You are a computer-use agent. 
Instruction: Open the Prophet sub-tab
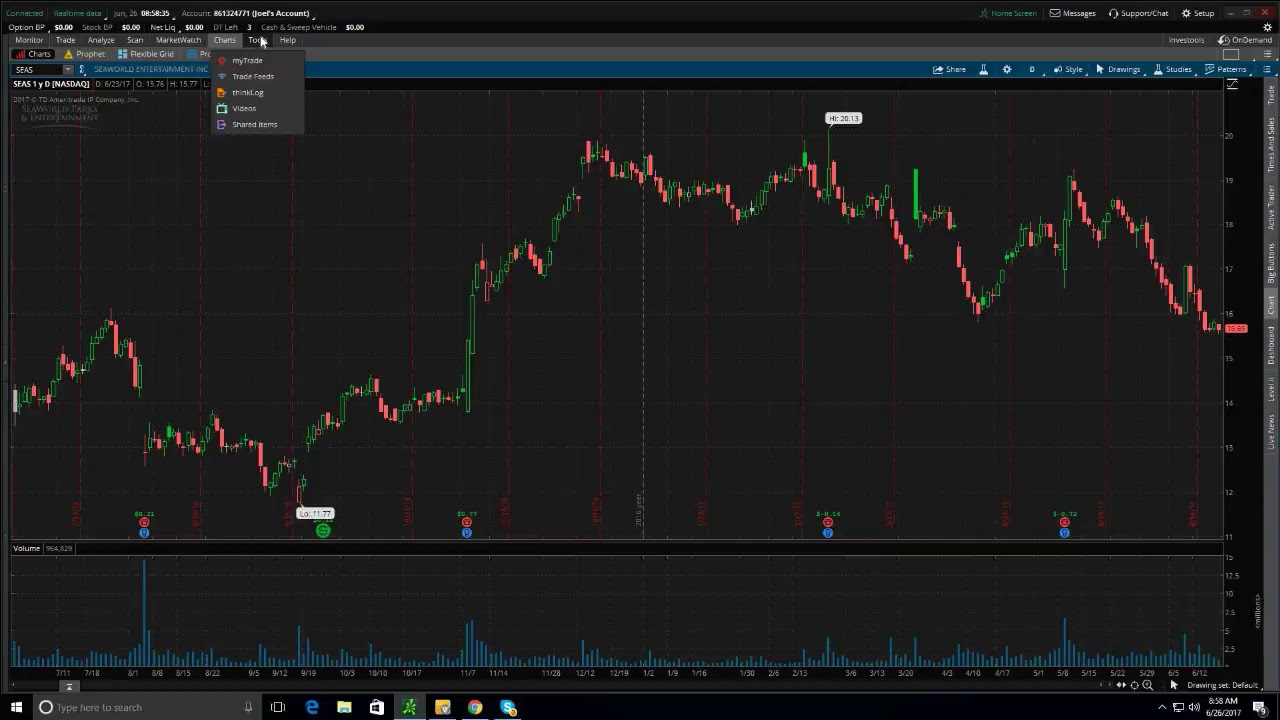[x=84, y=54]
